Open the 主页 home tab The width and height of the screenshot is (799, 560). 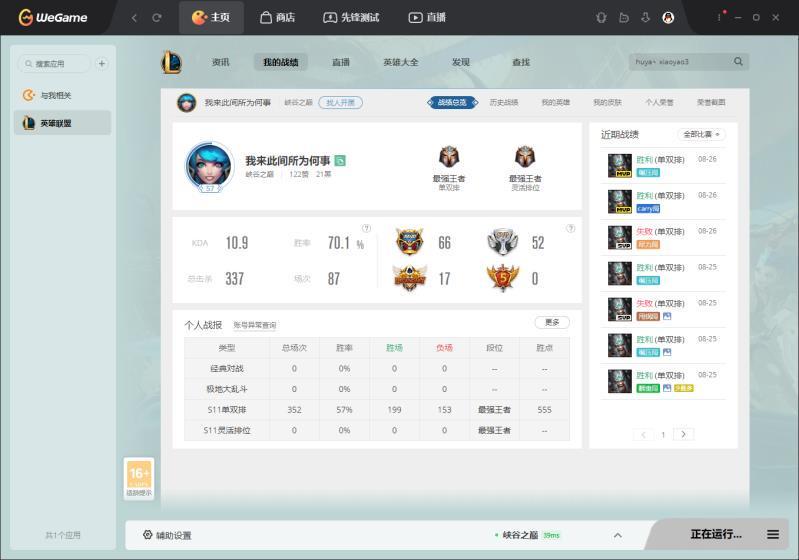click(211, 17)
